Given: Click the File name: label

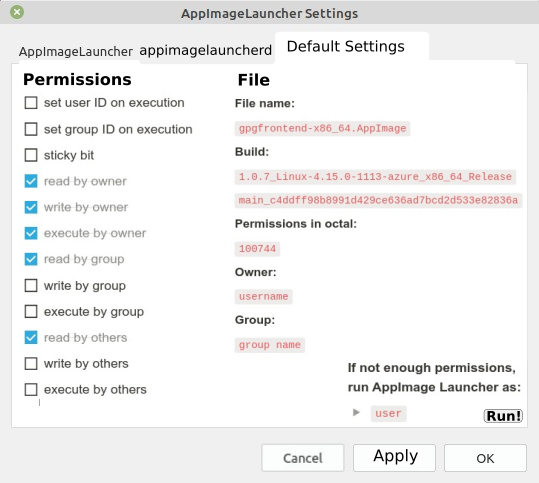Looking at the screenshot, I should click(x=265, y=103).
